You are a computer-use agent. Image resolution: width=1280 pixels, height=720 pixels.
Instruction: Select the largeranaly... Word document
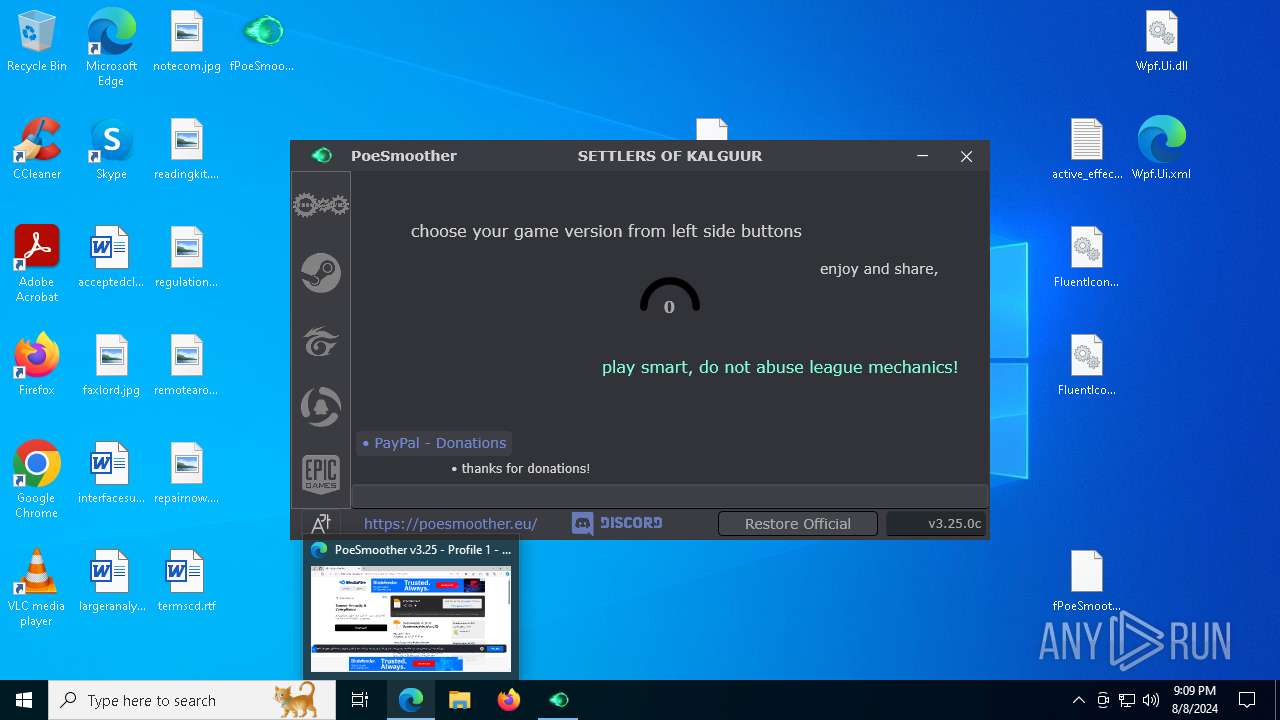coord(111,582)
